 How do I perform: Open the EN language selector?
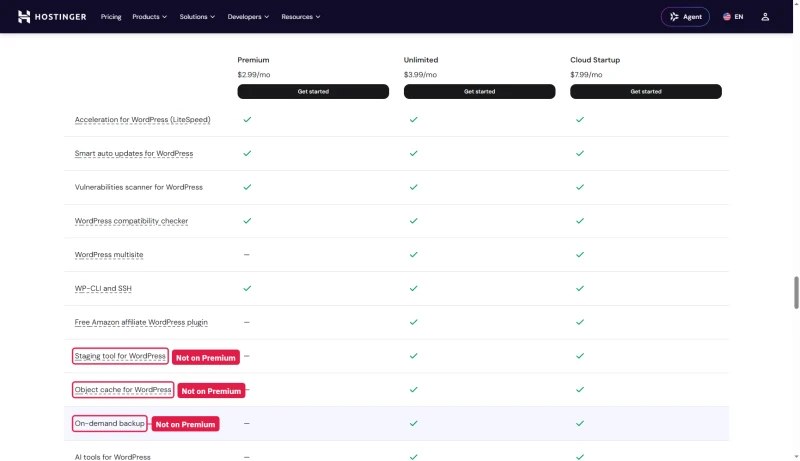coord(733,17)
